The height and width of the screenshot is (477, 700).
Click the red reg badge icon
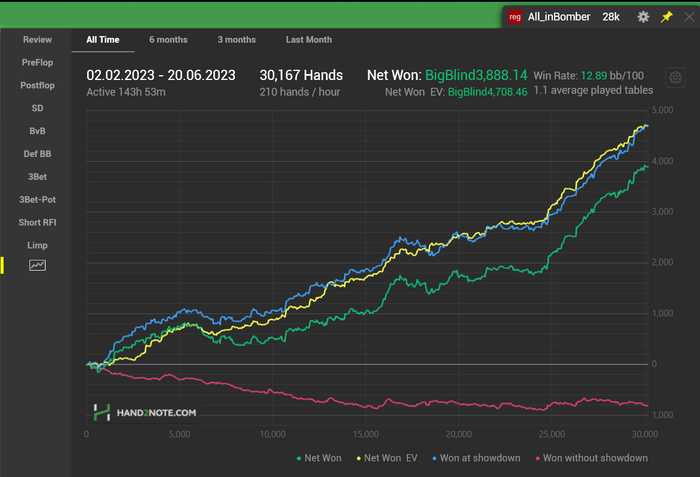click(x=515, y=17)
